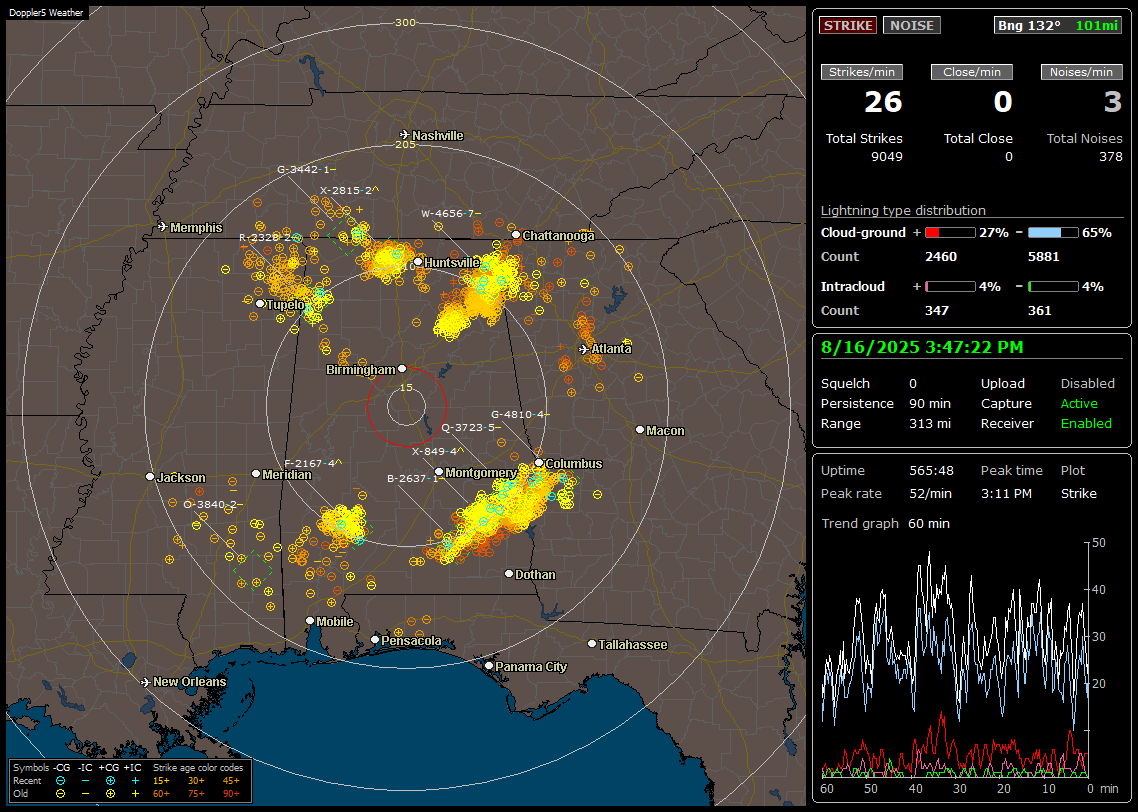This screenshot has height=812, width=1138.
Task: Click the Lightning type distribution heading
Action: tap(903, 210)
